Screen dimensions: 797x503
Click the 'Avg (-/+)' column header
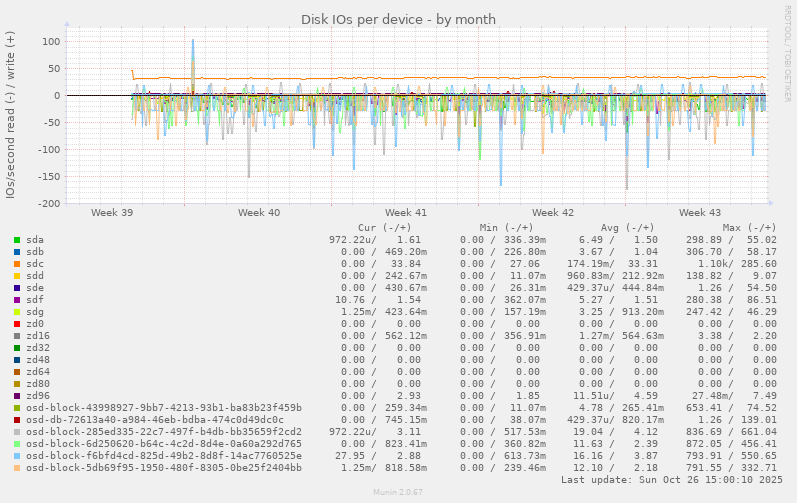pos(621,228)
